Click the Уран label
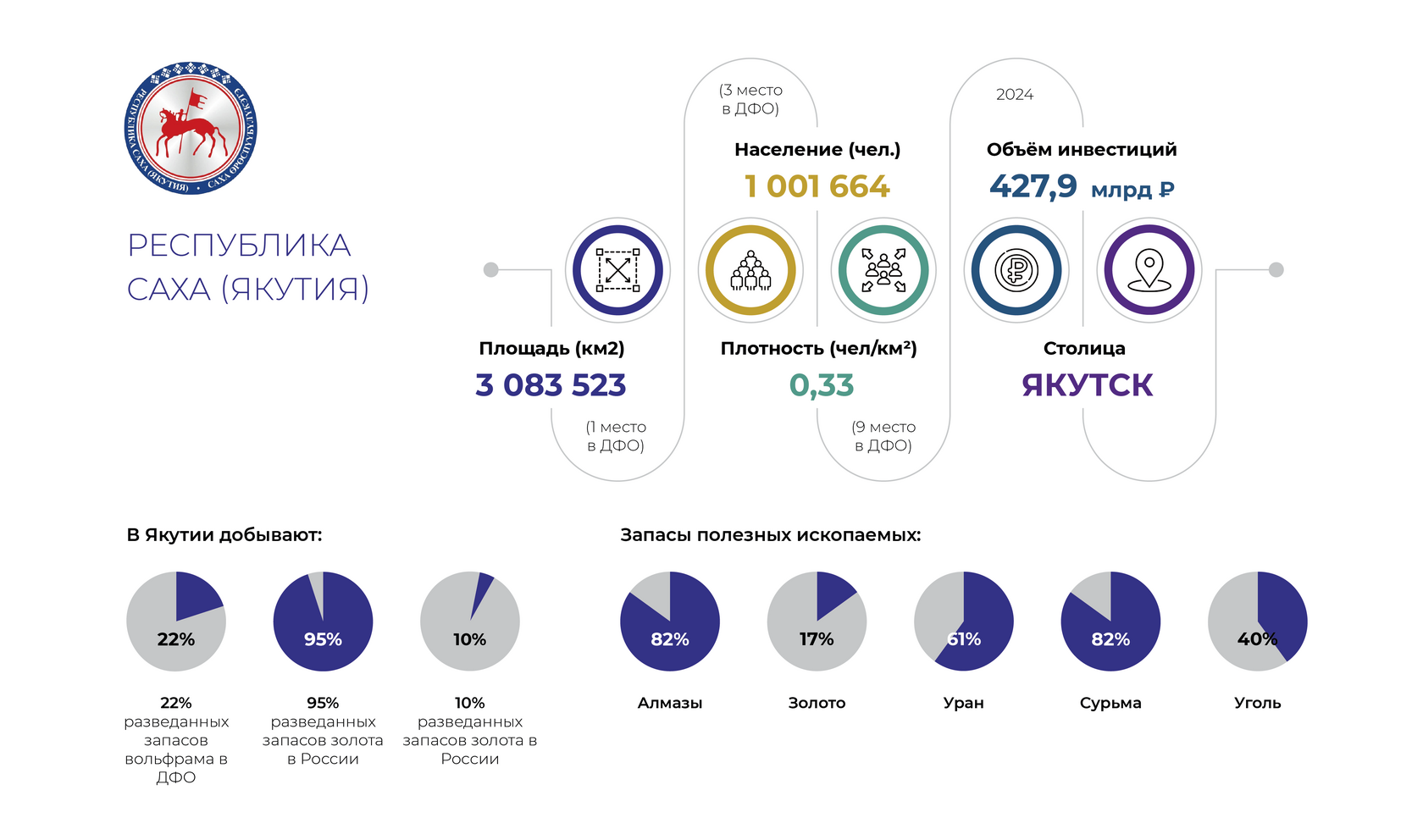Viewport: 1423px width, 840px height. (x=964, y=703)
